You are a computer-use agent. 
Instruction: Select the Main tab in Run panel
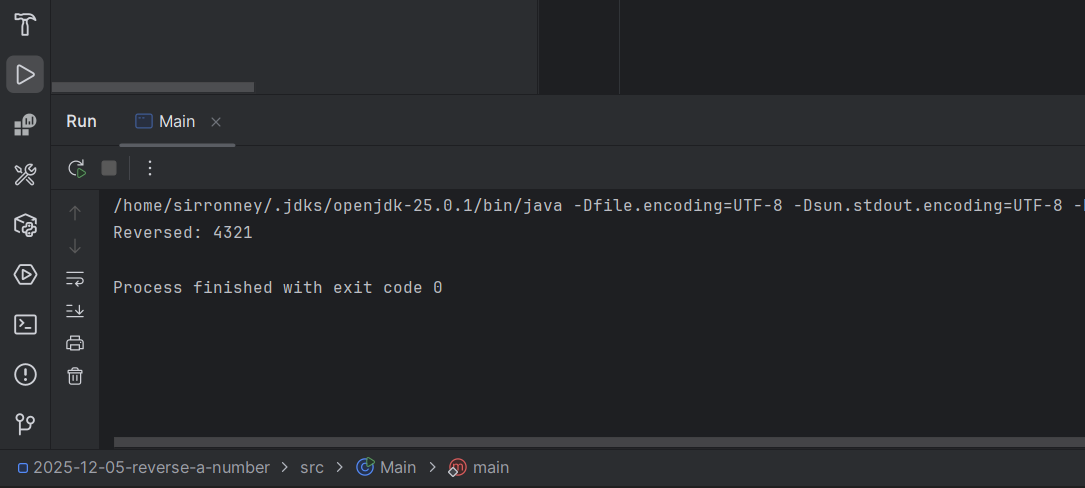176,121
